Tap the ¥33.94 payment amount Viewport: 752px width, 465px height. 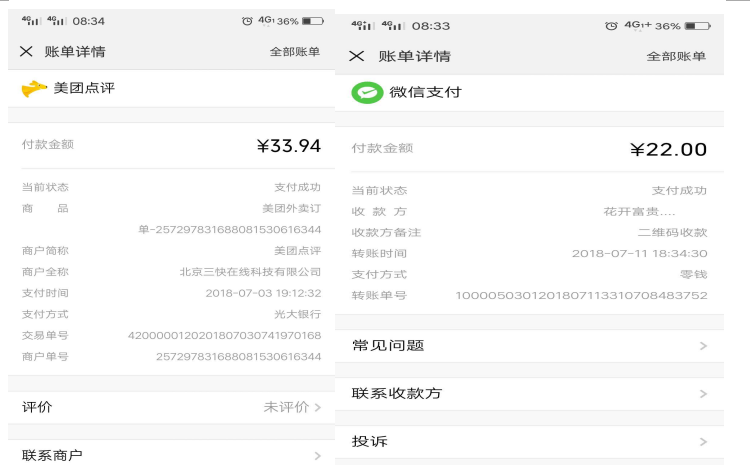coord(288,146)
